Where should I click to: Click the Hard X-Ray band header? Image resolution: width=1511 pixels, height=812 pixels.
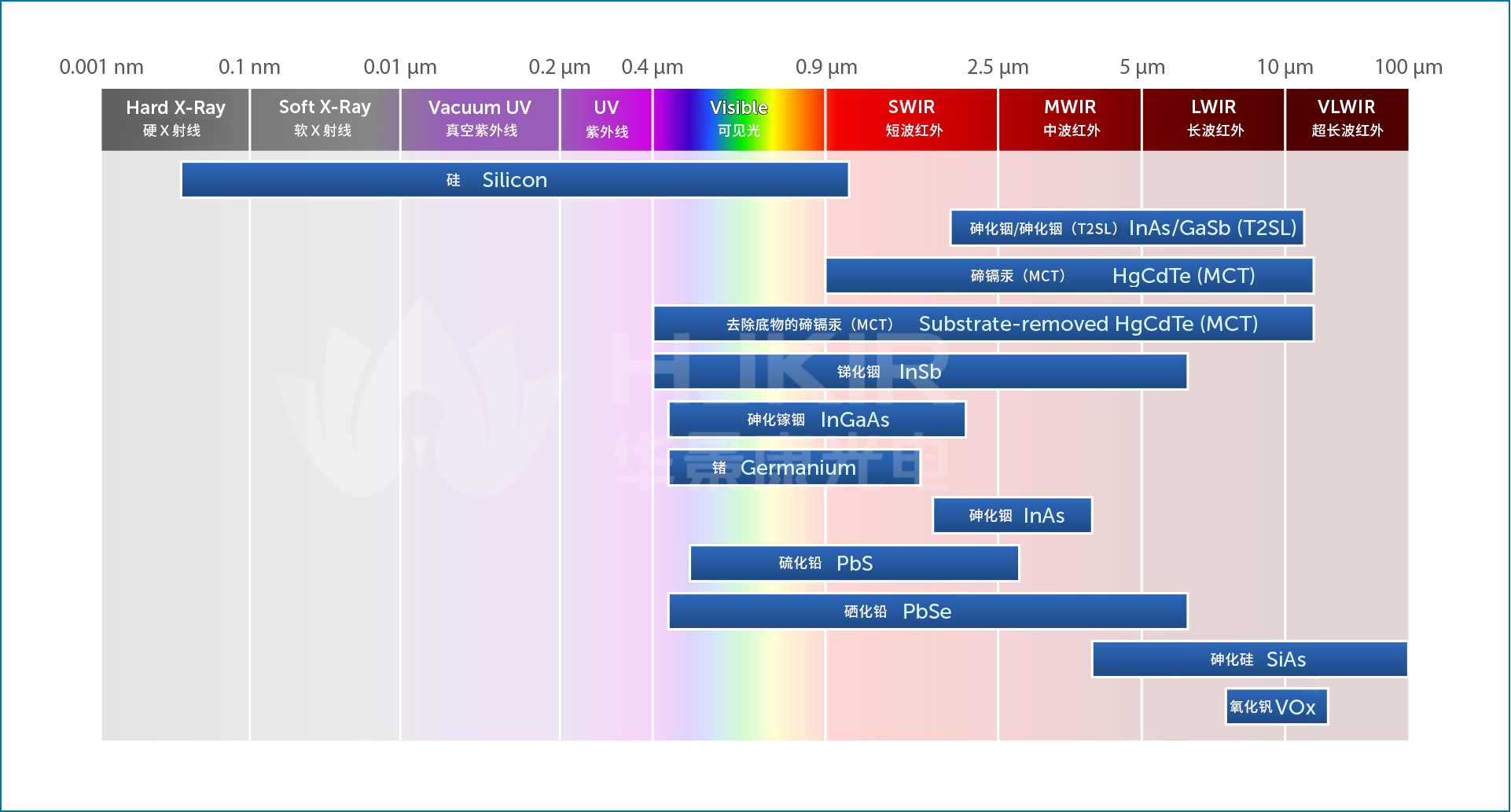coord(175,119)
